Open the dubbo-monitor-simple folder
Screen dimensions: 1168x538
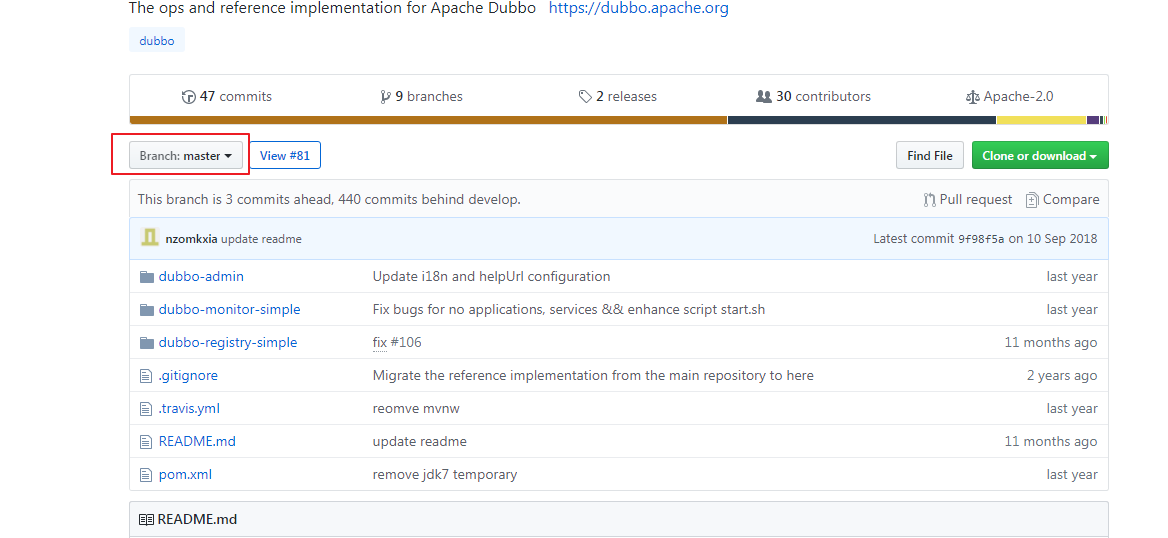[x=229, y=309]
